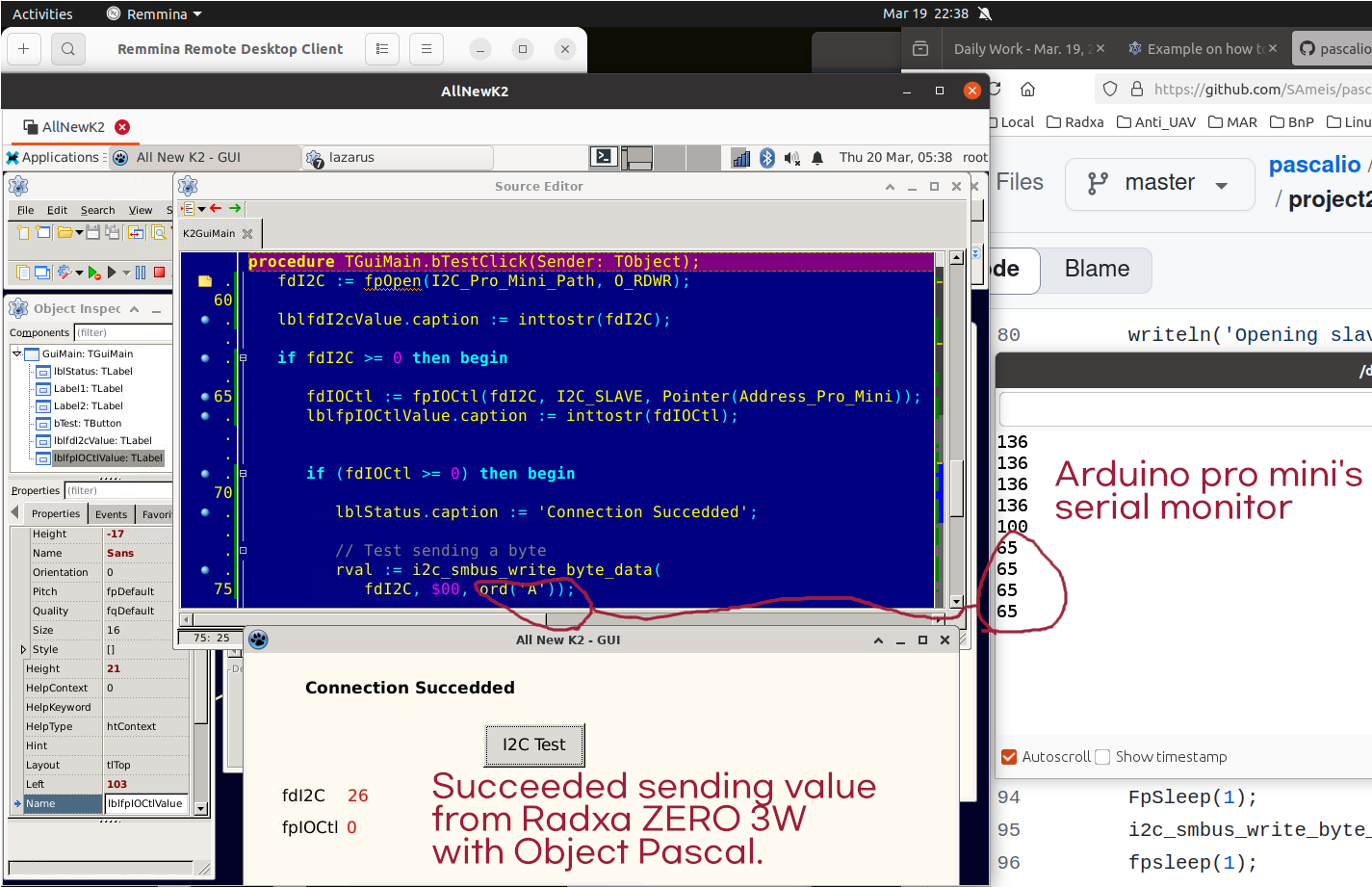The width and height of the screenshot is (1372, 887).
Task: Click the components filter field
Action: (122, 332)
